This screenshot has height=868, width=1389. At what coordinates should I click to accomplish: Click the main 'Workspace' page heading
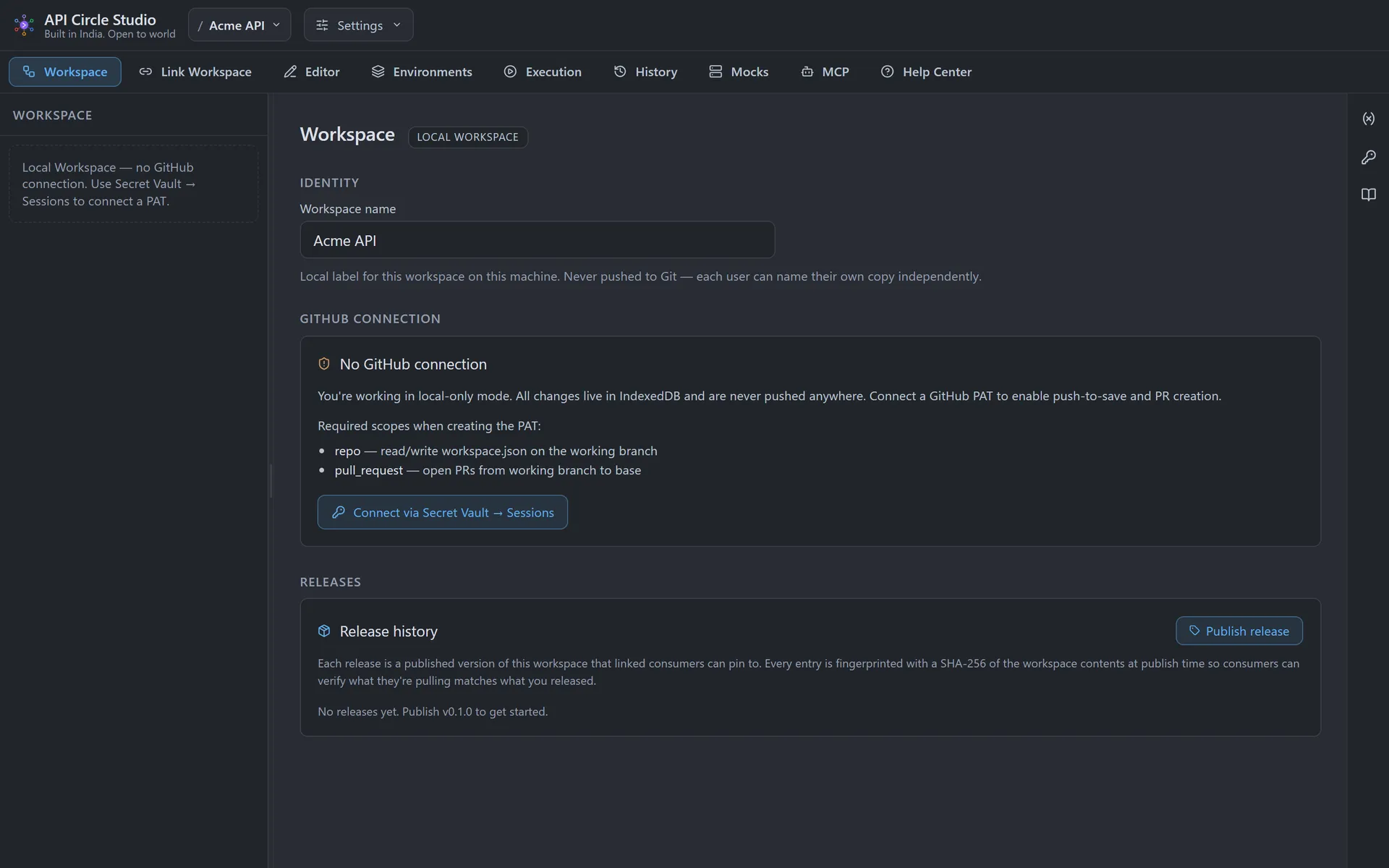click(x=347, y=135)
